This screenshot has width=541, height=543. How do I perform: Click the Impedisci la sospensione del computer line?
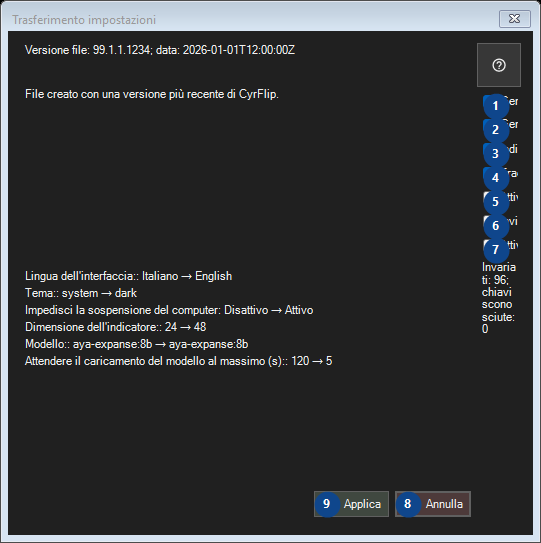pos(169,310)
